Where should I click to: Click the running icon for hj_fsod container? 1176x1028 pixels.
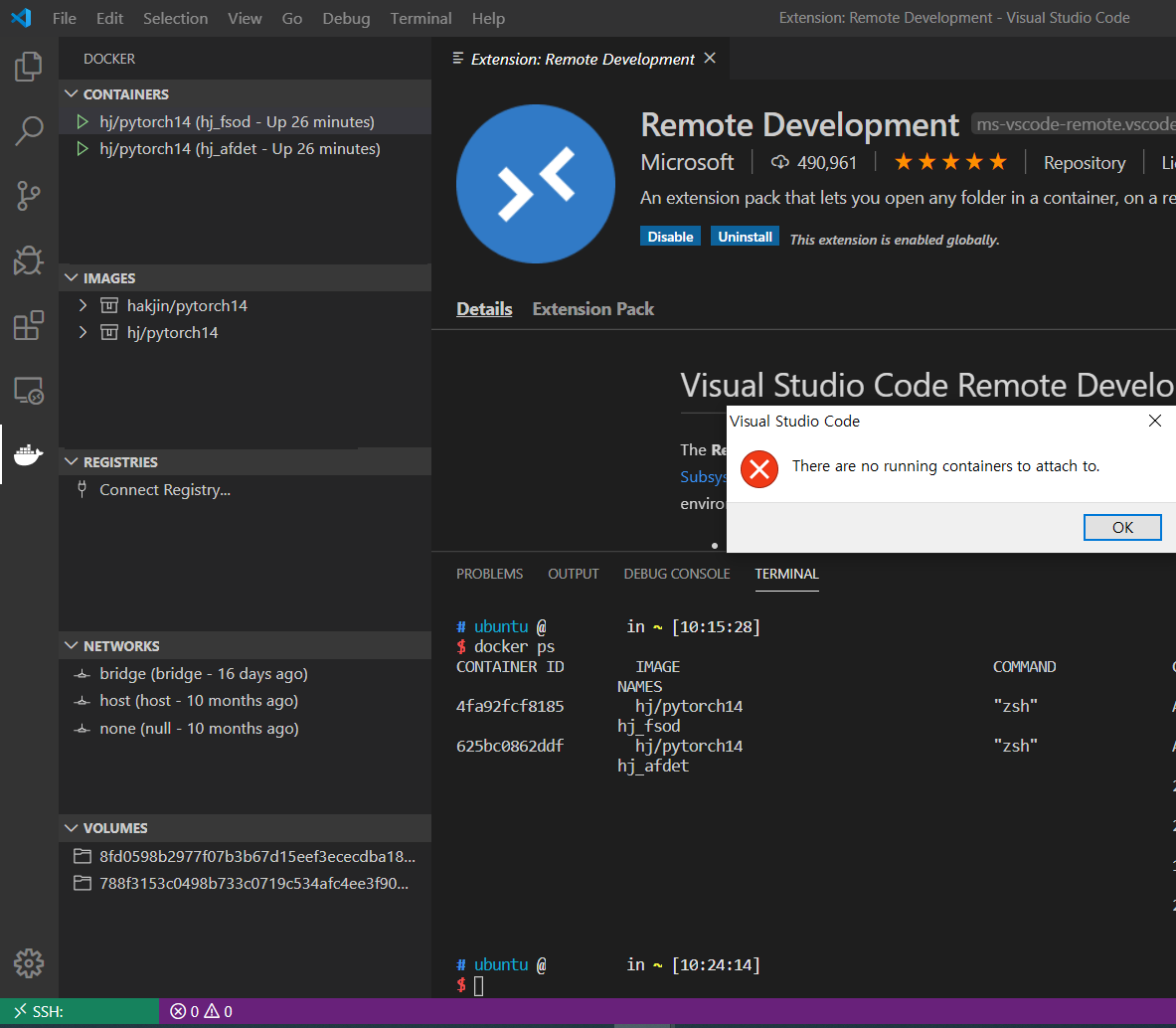tap(83, 121)
